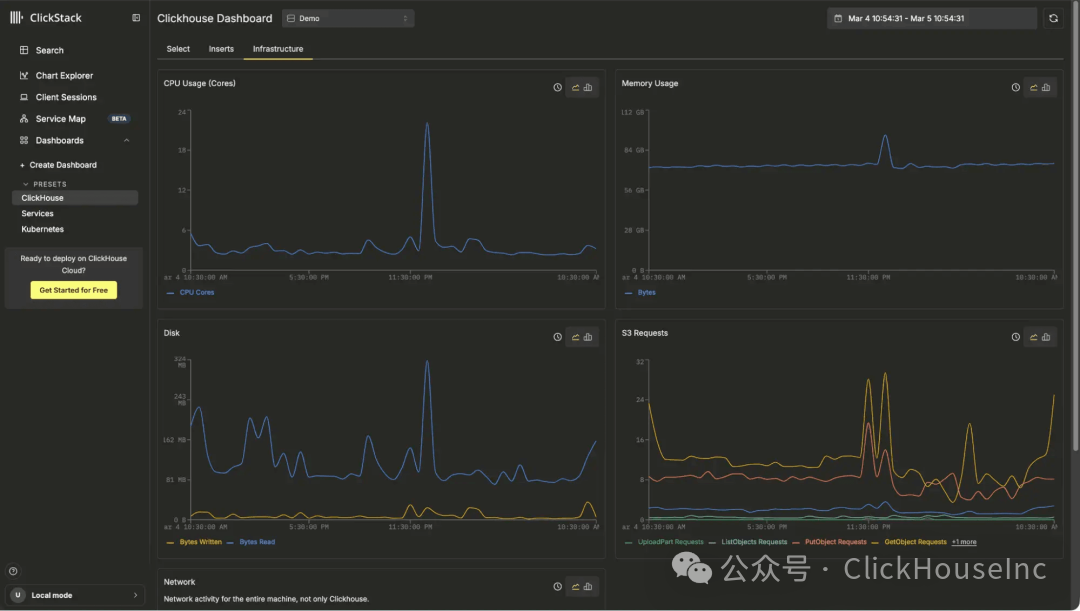Click the clock icon on Disk chart
This screenshot has width=1080, height=611.
pyautogui.click(x=558, y=338)
